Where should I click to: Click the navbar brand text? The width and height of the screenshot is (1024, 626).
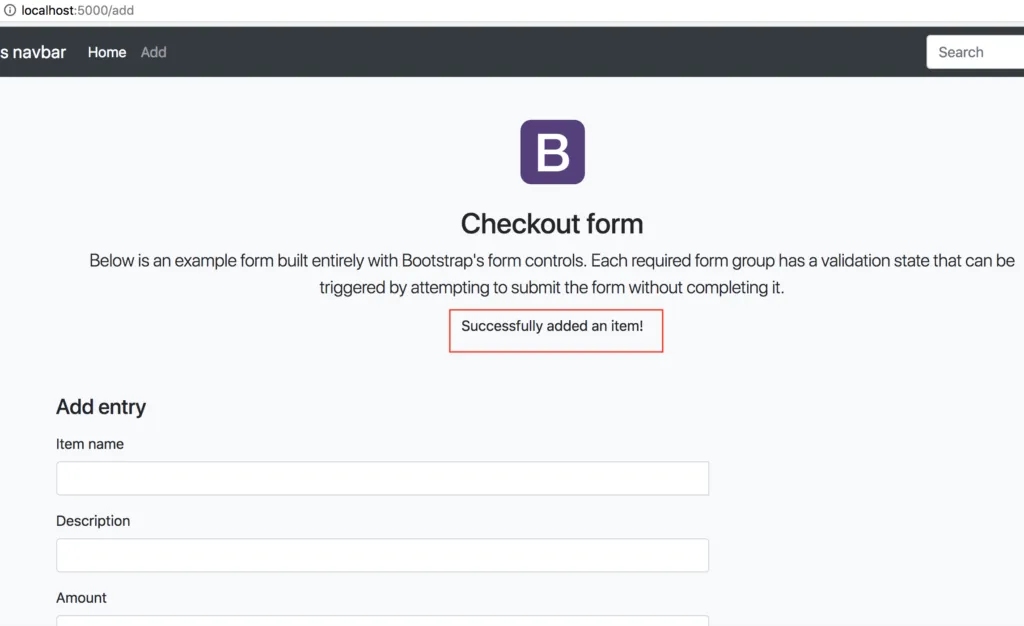click(x=33, y=52)
